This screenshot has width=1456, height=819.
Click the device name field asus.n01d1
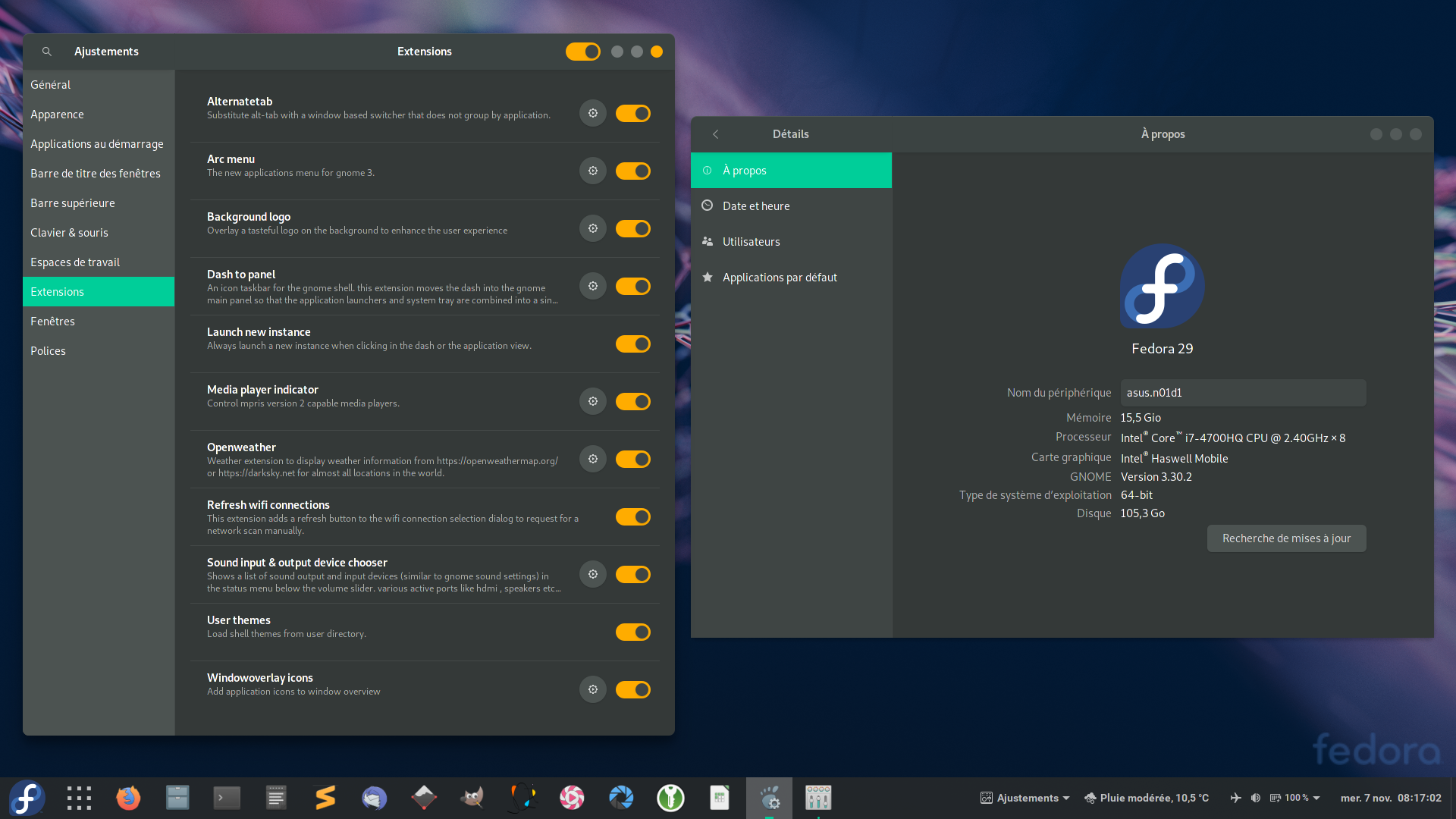(1243, 393)
